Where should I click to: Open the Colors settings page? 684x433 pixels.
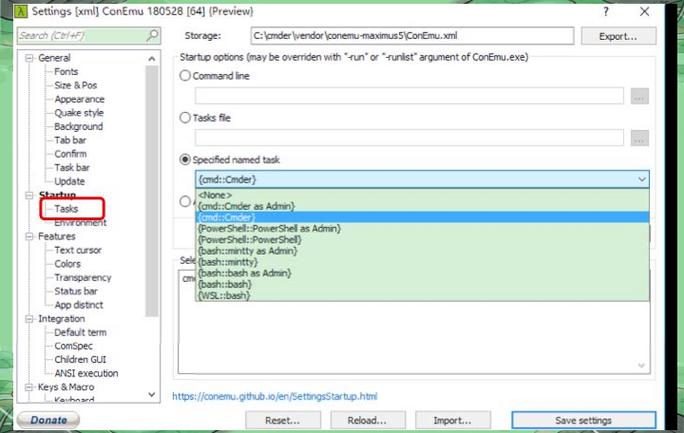(67, 264)
